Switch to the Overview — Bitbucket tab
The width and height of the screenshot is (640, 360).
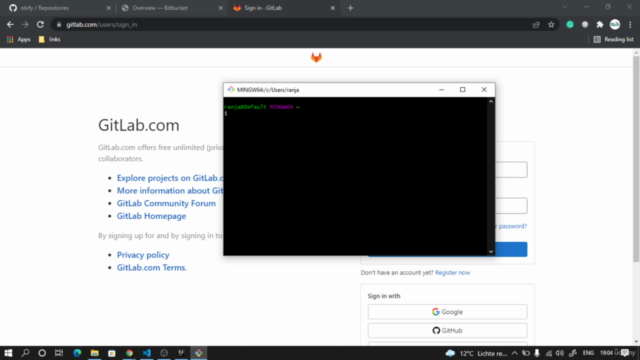coord(169,8)
